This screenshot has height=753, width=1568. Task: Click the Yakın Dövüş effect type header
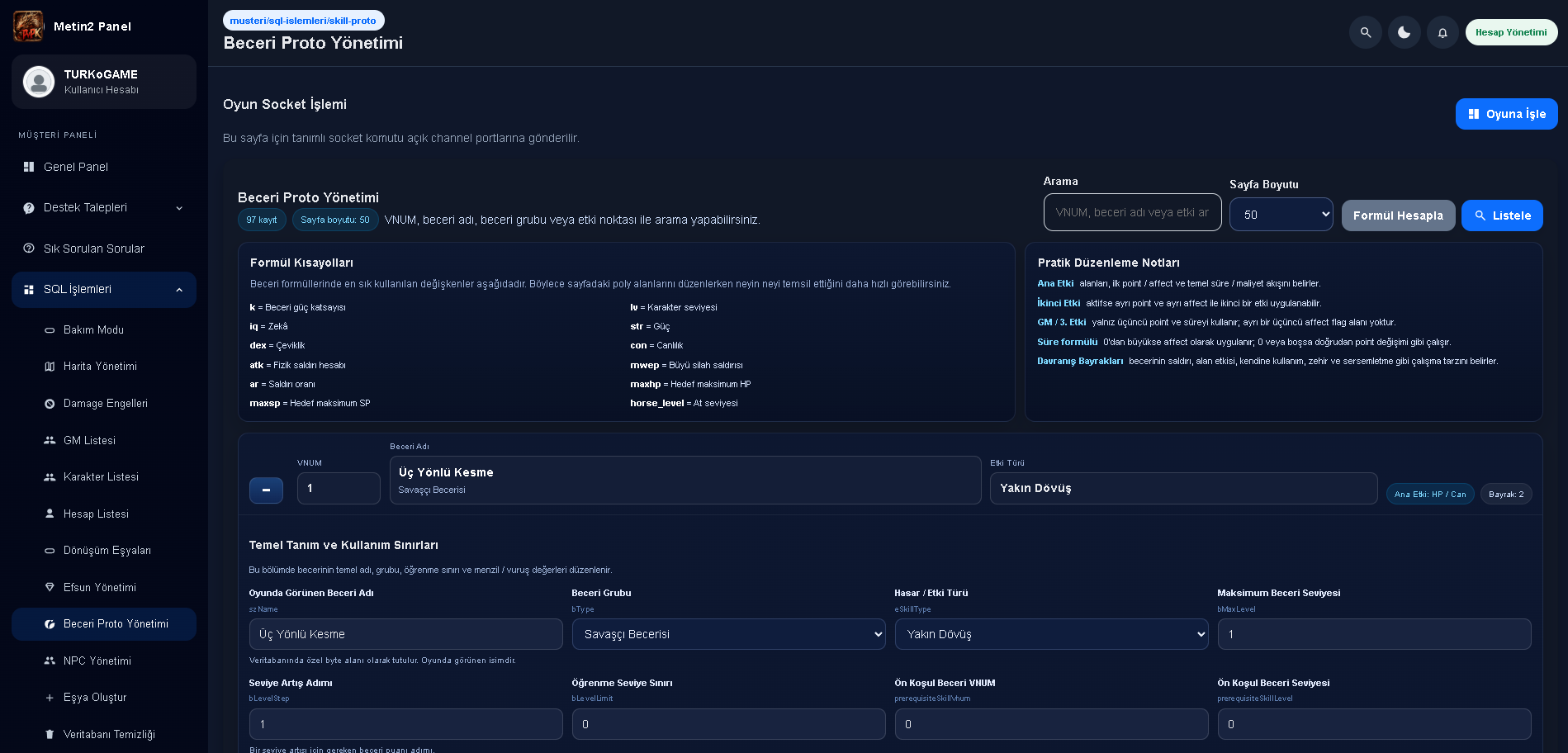point(1183,488)
